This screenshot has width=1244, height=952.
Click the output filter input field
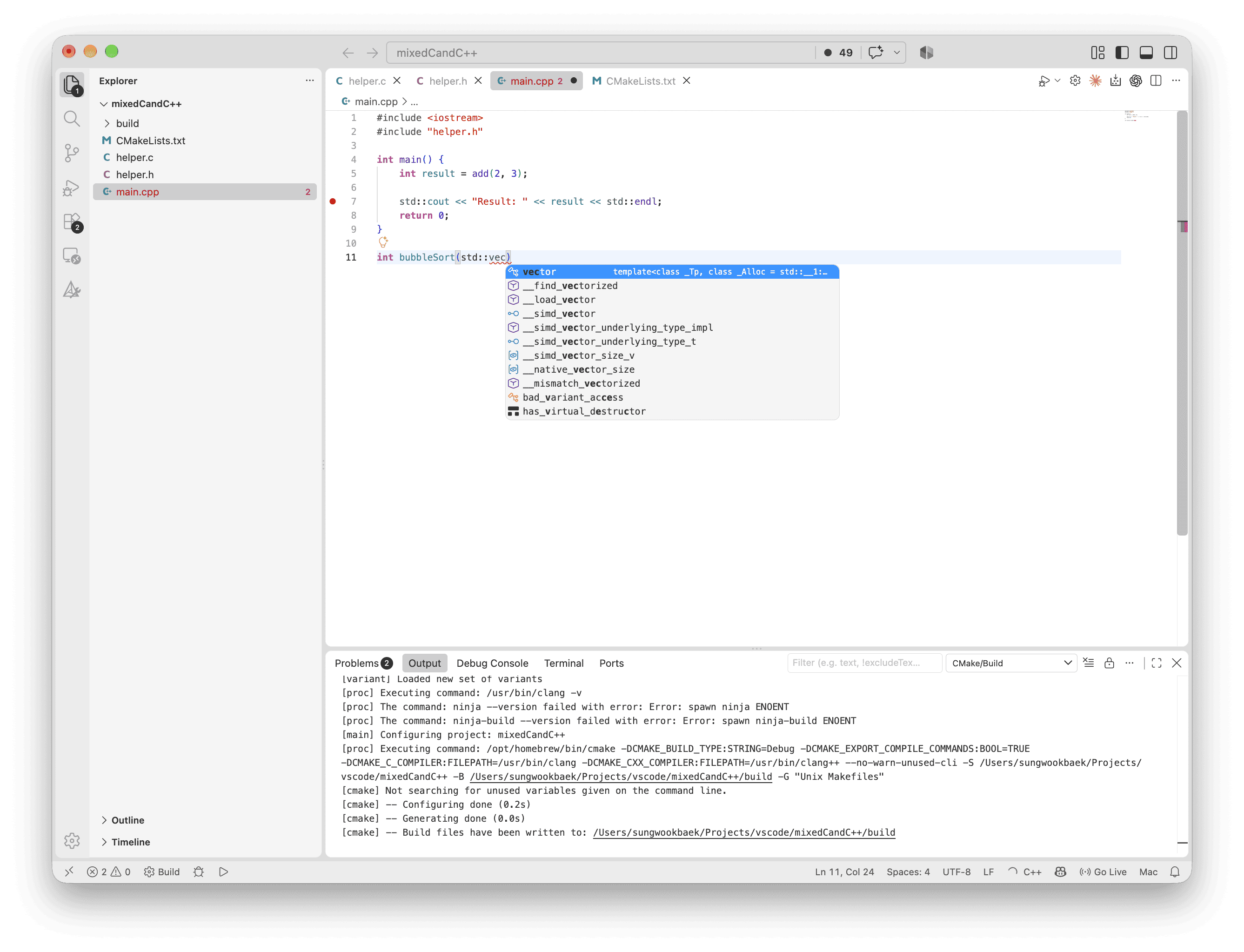pyautogui.click(x=864, y=663)
